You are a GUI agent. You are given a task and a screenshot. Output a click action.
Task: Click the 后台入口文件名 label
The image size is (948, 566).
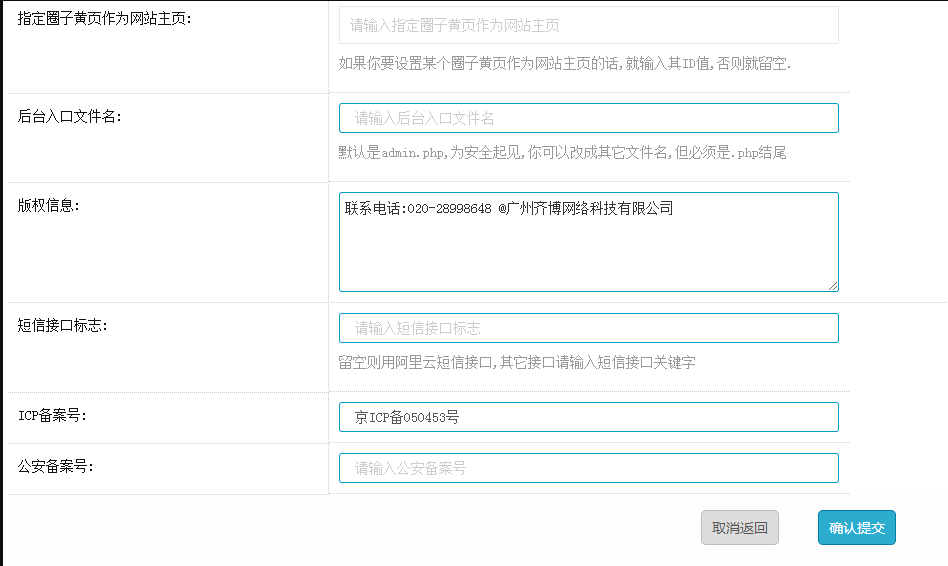[x=70, y=117]
